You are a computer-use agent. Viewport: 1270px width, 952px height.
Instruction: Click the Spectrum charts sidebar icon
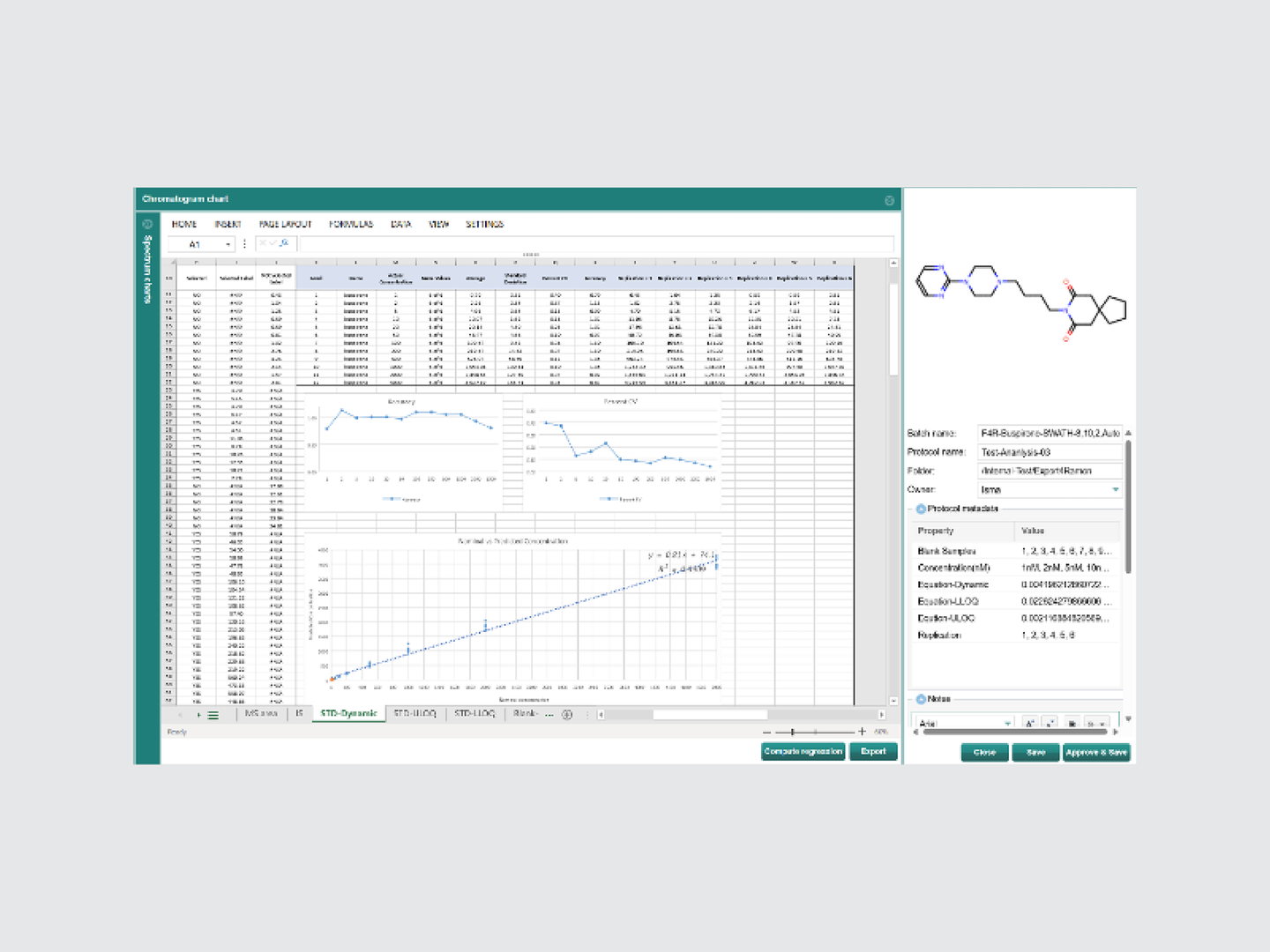click(x=146, y=224)
